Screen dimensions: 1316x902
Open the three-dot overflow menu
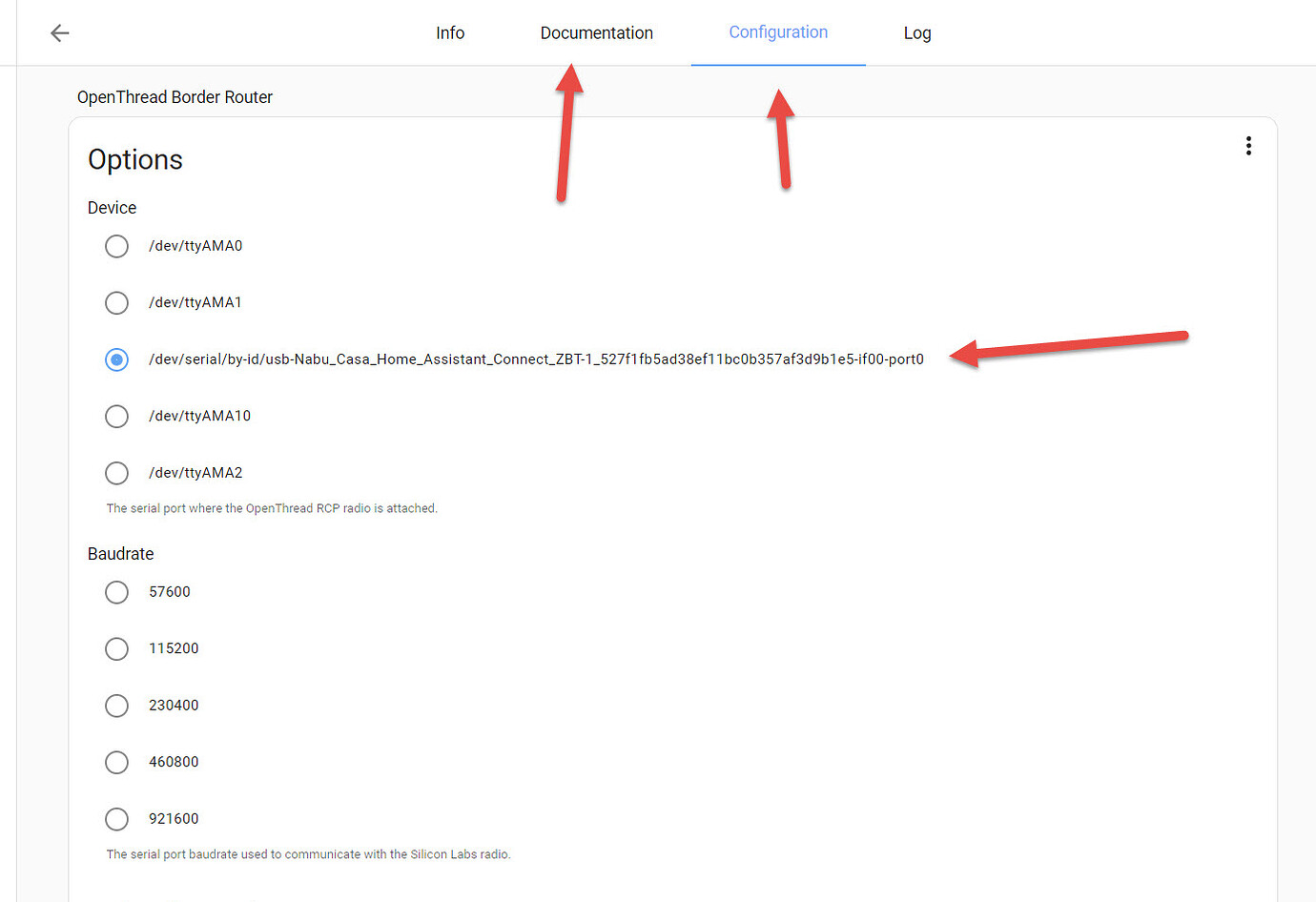coord(1248,145)
